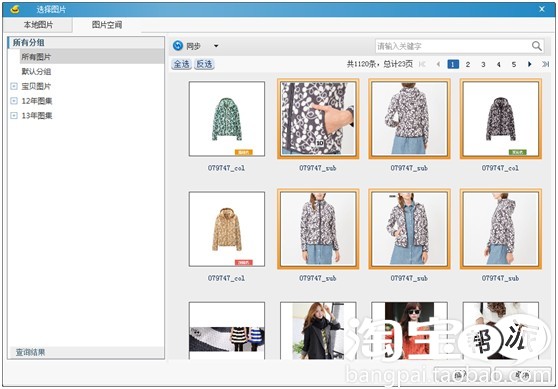Select 默认分组 in the group tree
This screenshot has height=389, width=558.
(x=36, y=72)
